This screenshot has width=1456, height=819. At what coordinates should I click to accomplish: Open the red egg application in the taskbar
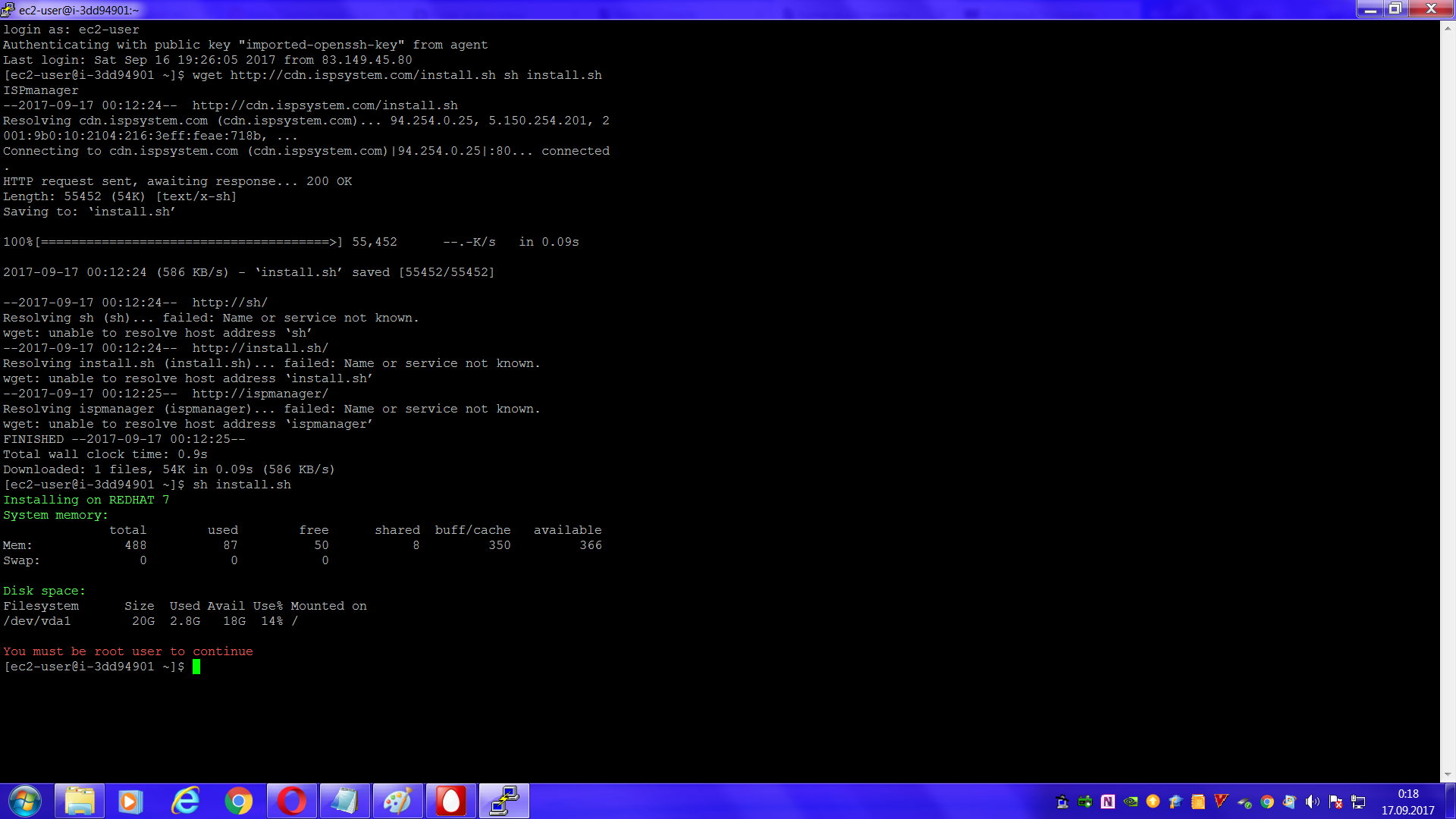(451, 802)
